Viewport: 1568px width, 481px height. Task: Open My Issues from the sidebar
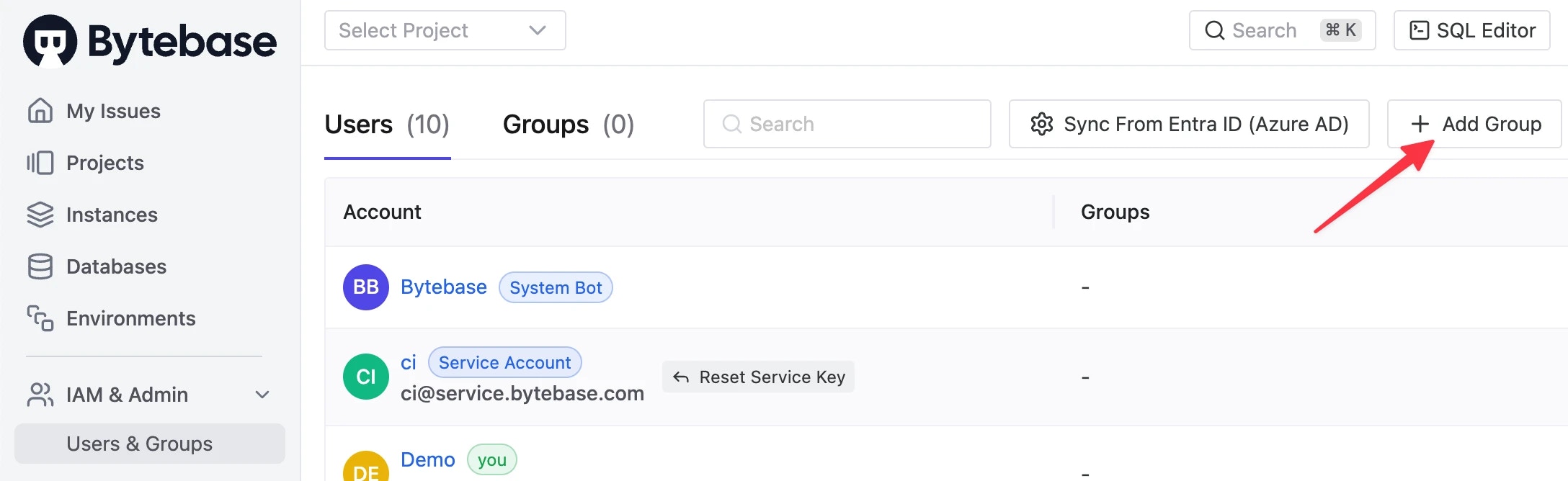point(112,111)
